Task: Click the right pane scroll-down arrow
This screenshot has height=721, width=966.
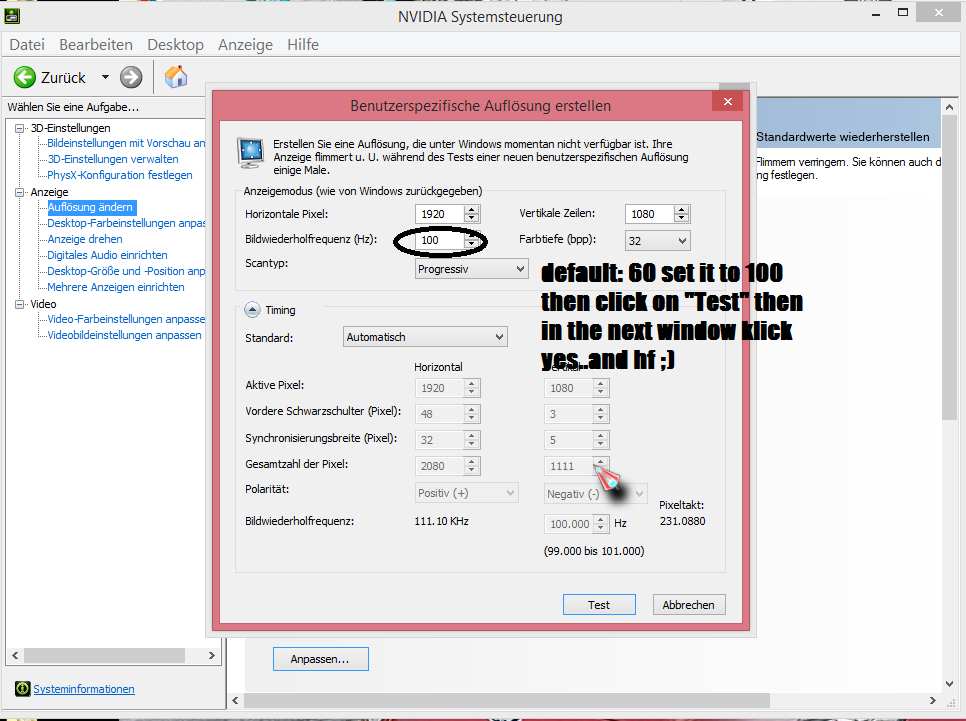Action: 949,683
